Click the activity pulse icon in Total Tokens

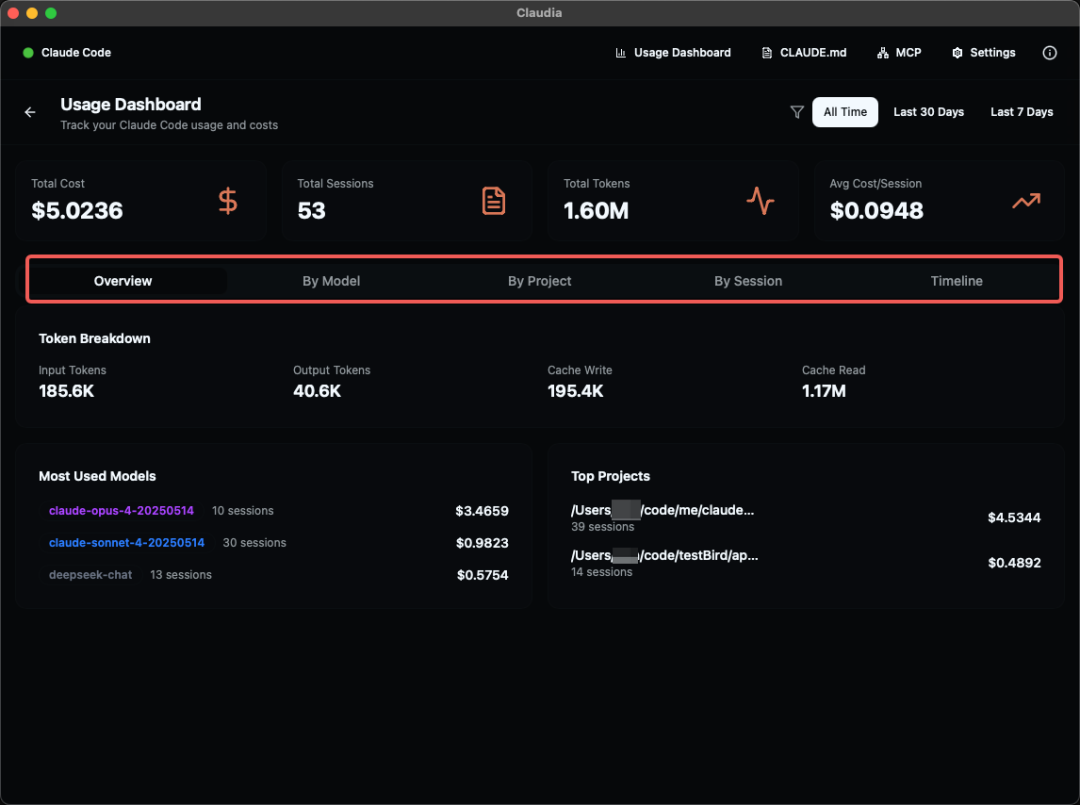[760, 201]
